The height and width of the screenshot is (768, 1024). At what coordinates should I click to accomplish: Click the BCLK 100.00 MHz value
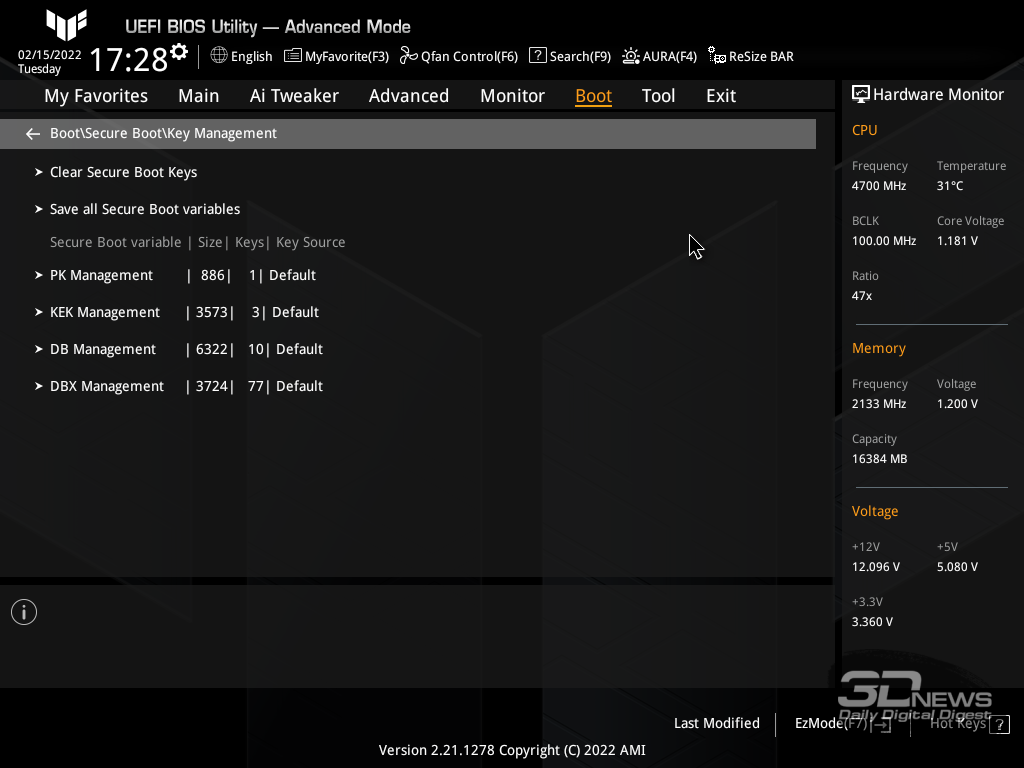(x=884, y=241)
